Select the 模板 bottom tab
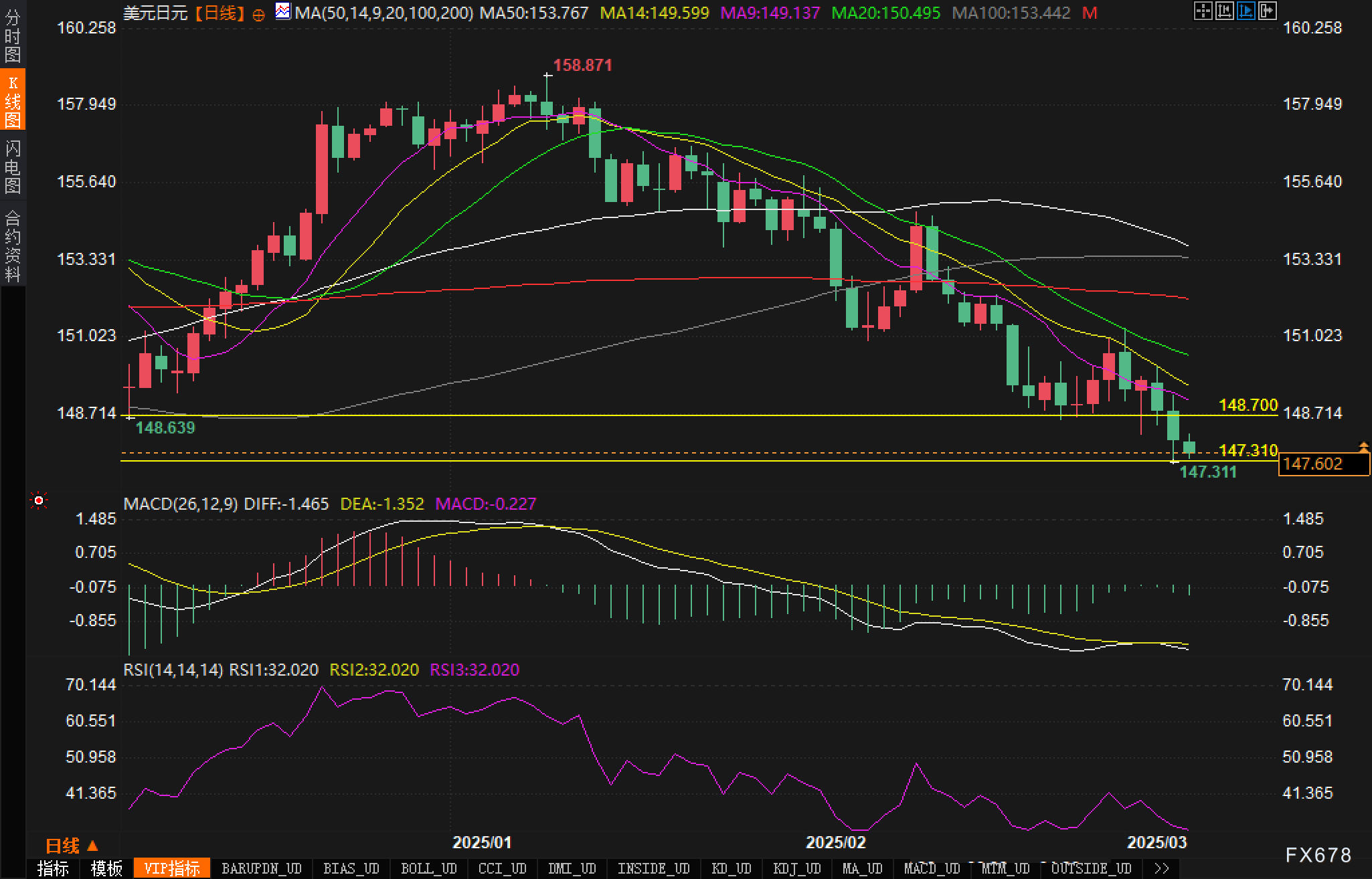The height and width of the screenshot is (879, 1372). click(x=106, y=868)
